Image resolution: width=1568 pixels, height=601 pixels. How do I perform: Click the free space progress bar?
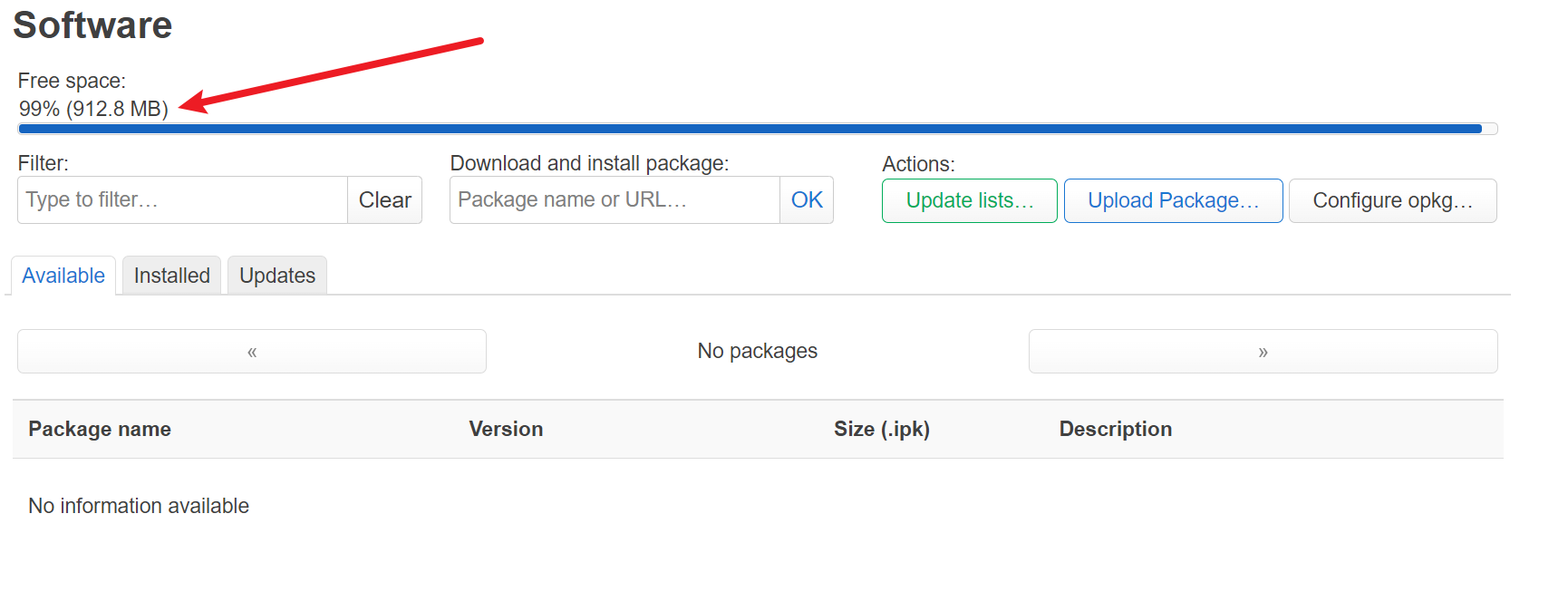[758, 129]
